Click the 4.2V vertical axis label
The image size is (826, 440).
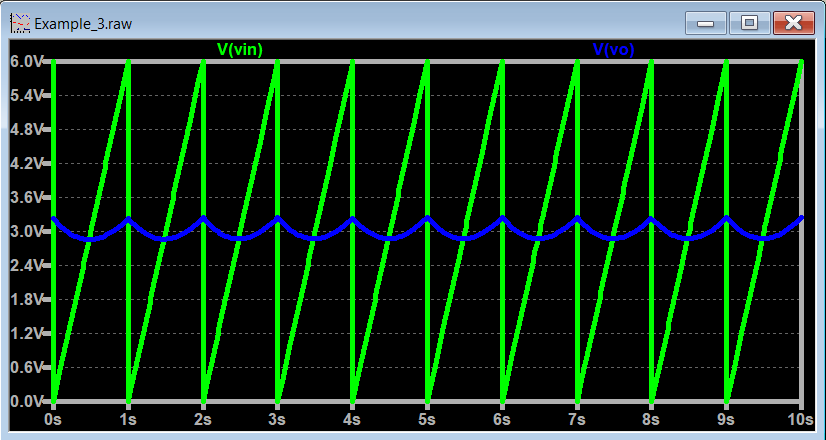[x=26, y=164]
